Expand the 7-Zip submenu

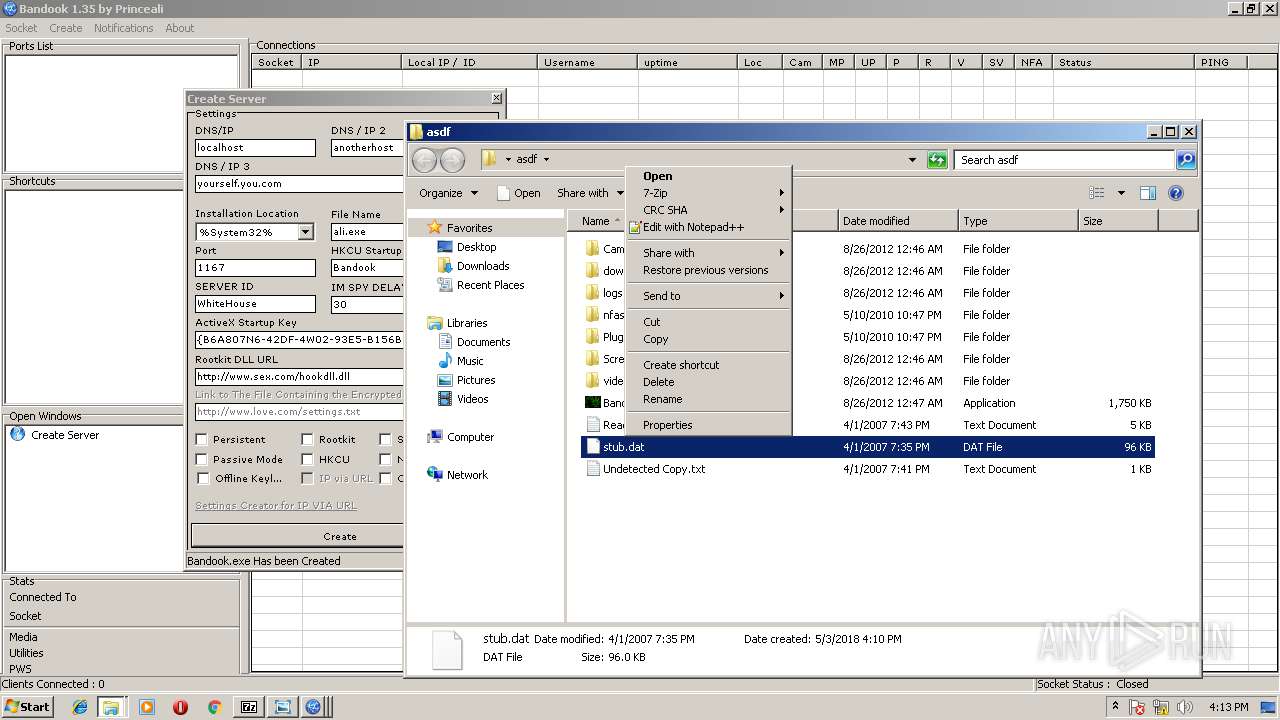(710, 193)
